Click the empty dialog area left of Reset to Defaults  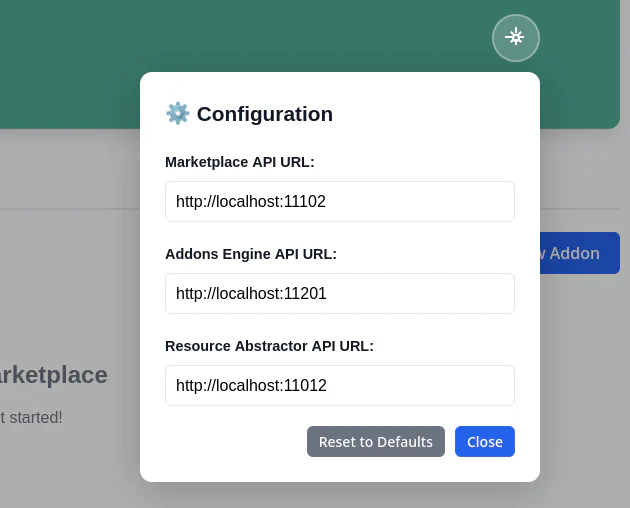point(230,441)
